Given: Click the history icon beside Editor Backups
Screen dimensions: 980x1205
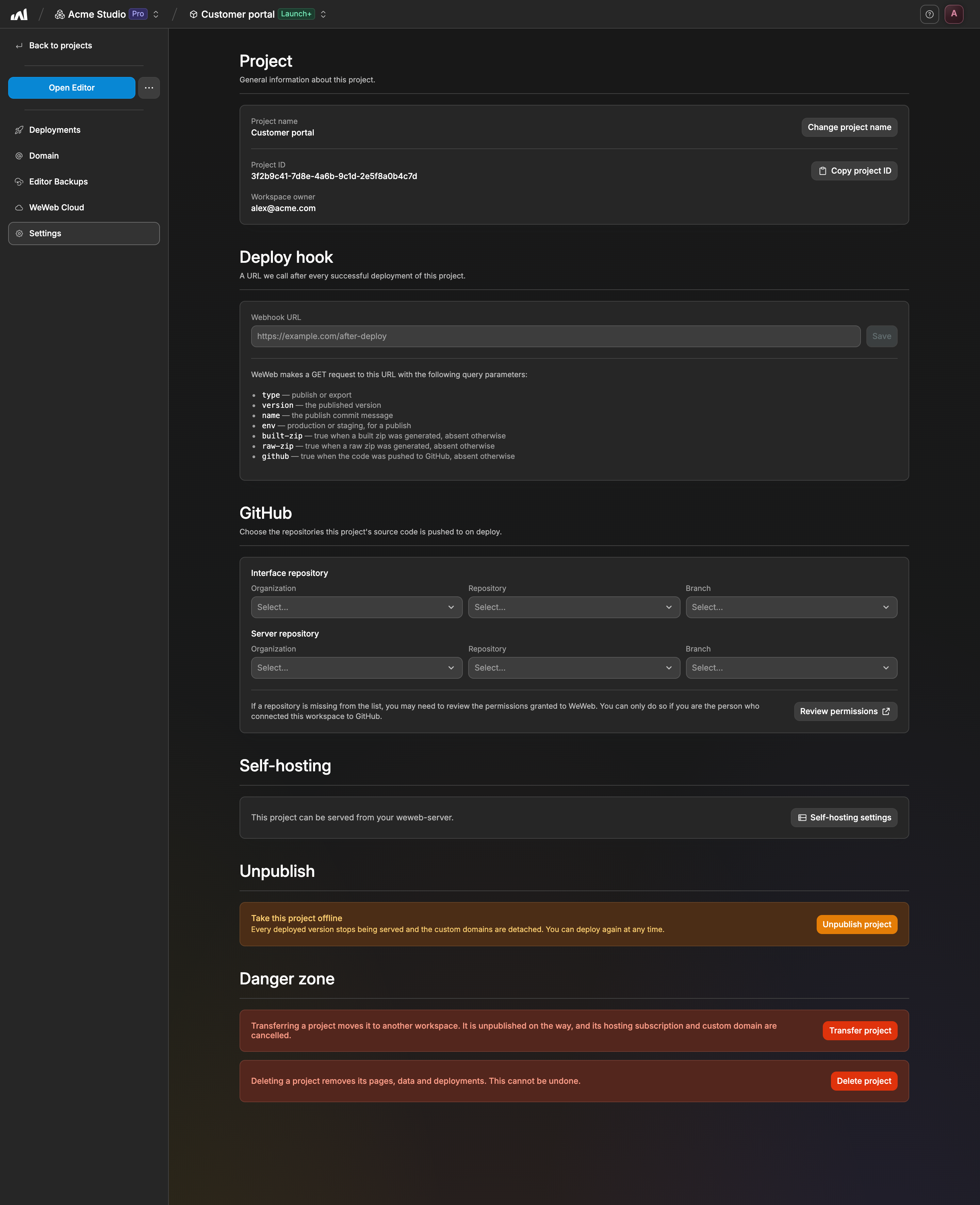Looking at the screenshot, I should [19, 182].
